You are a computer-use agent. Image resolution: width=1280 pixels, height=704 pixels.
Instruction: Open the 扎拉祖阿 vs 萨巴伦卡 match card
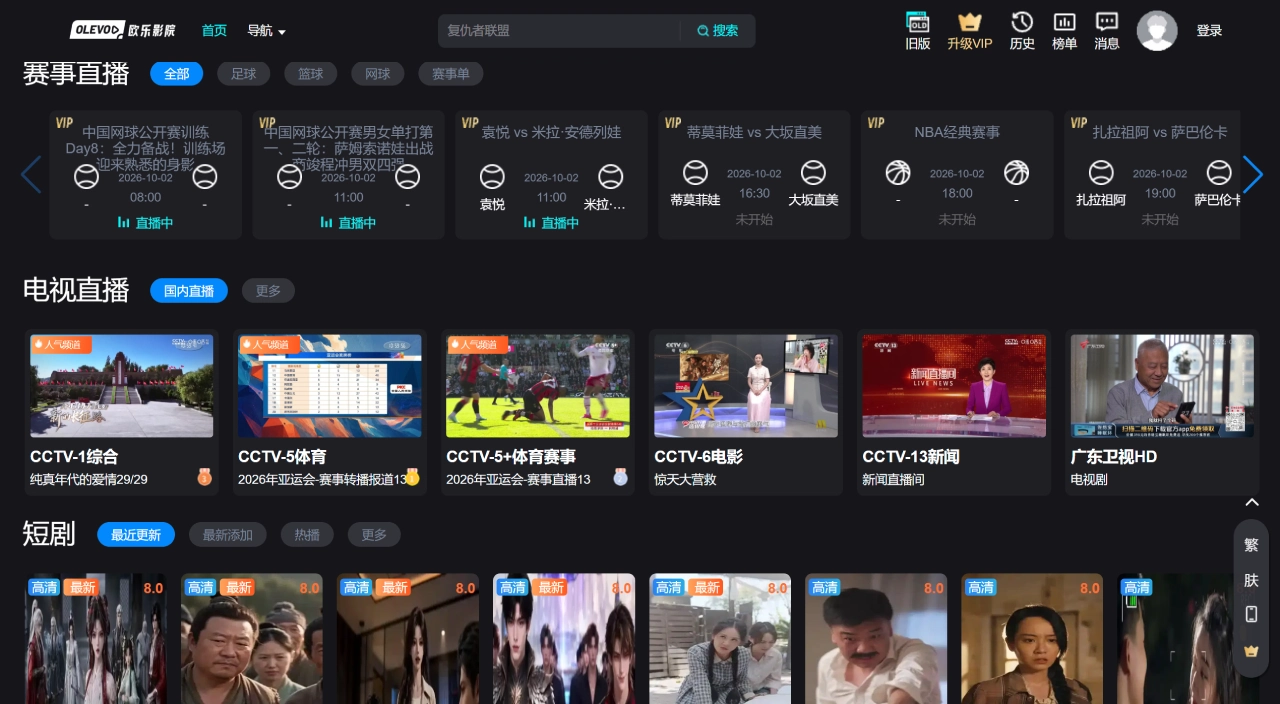(x=1152, y=175)
